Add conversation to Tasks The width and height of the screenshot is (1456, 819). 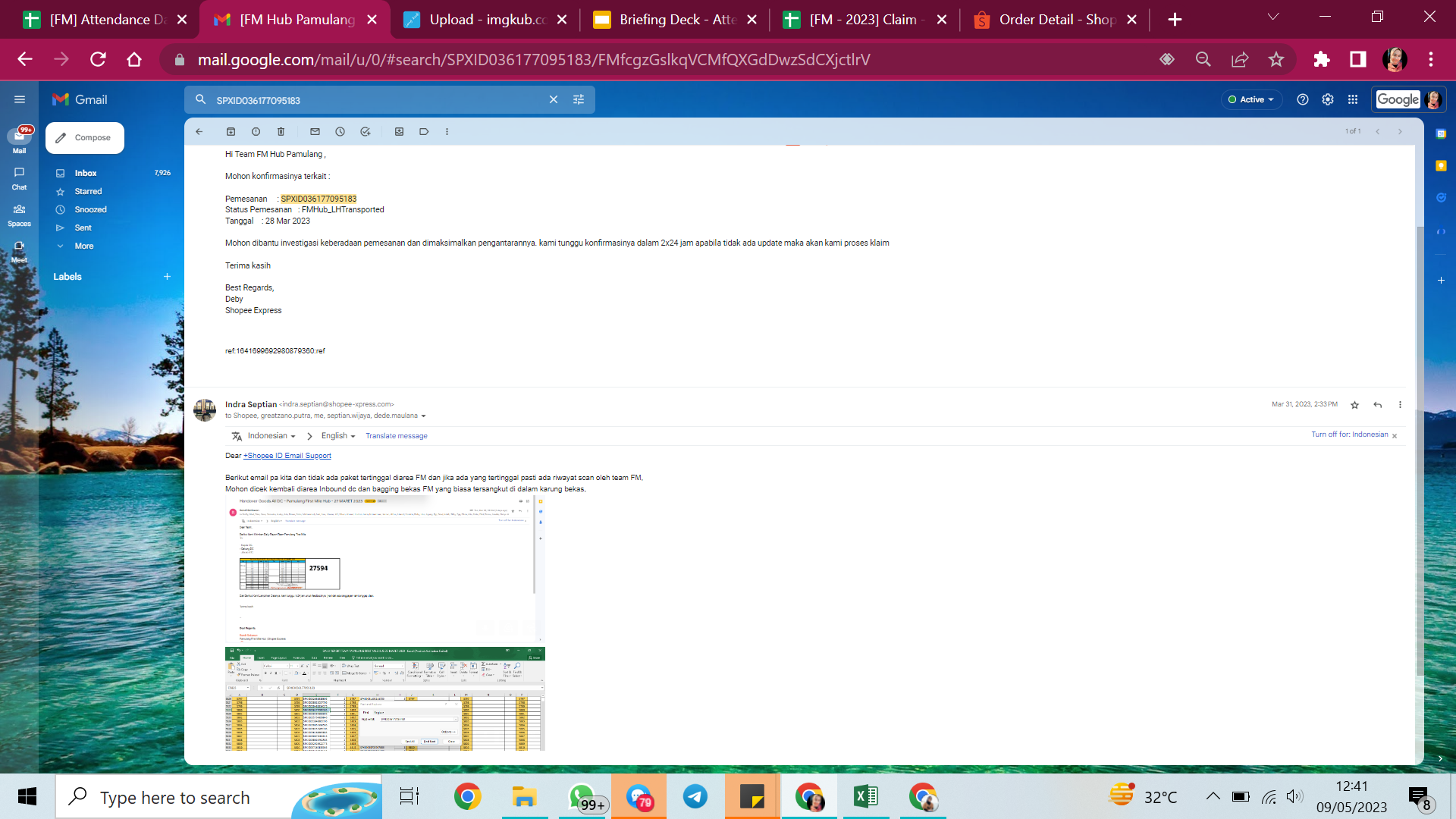tap(365, 132)
